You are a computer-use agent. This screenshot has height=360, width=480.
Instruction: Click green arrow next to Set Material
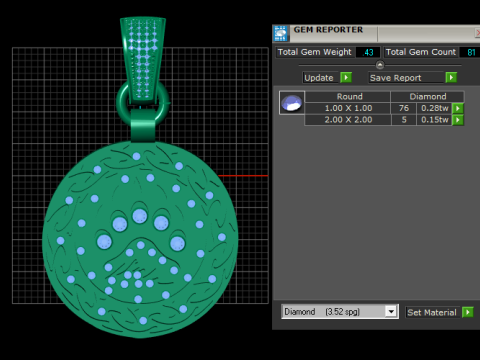[x=468, y=312]
